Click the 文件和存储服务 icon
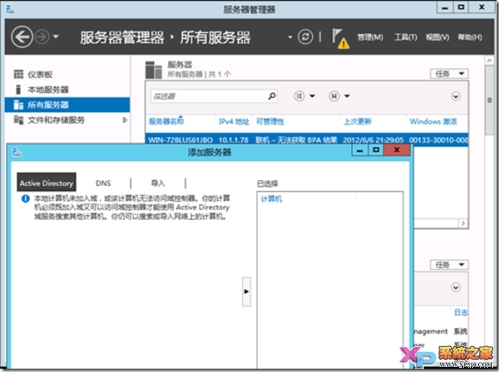 coord(18,120)
